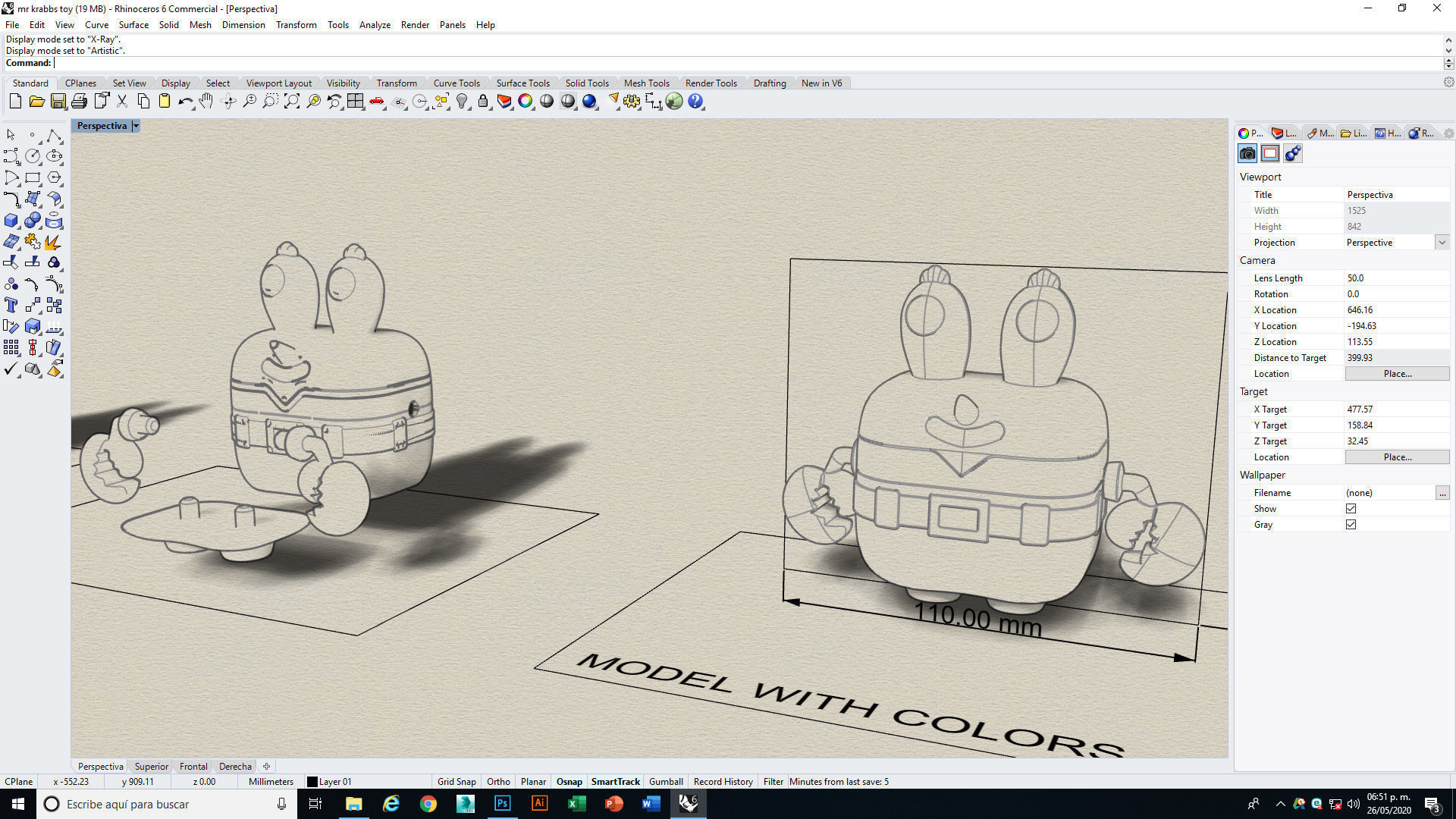This screenshot has width=1456, height=819.
Task: Open Chrome from the Windows taskbar
Action: point(428,804)
